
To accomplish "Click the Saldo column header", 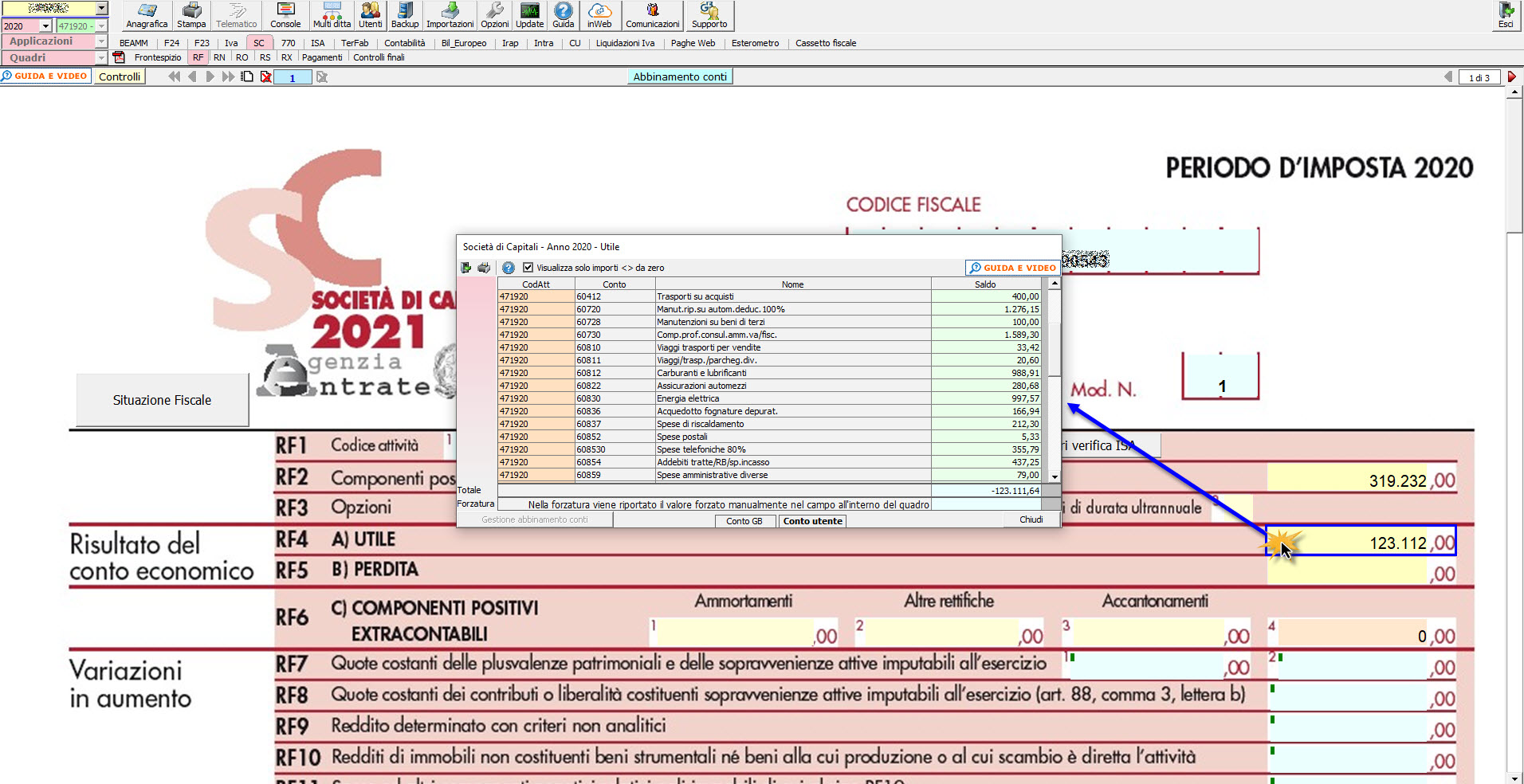I will (985, 284).
